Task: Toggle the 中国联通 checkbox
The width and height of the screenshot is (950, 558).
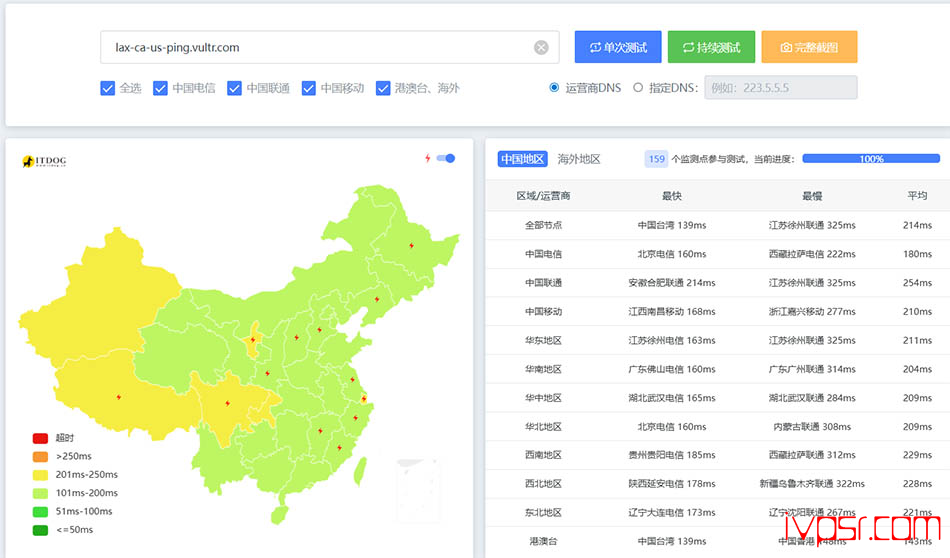Action: (x=235, y=88)
